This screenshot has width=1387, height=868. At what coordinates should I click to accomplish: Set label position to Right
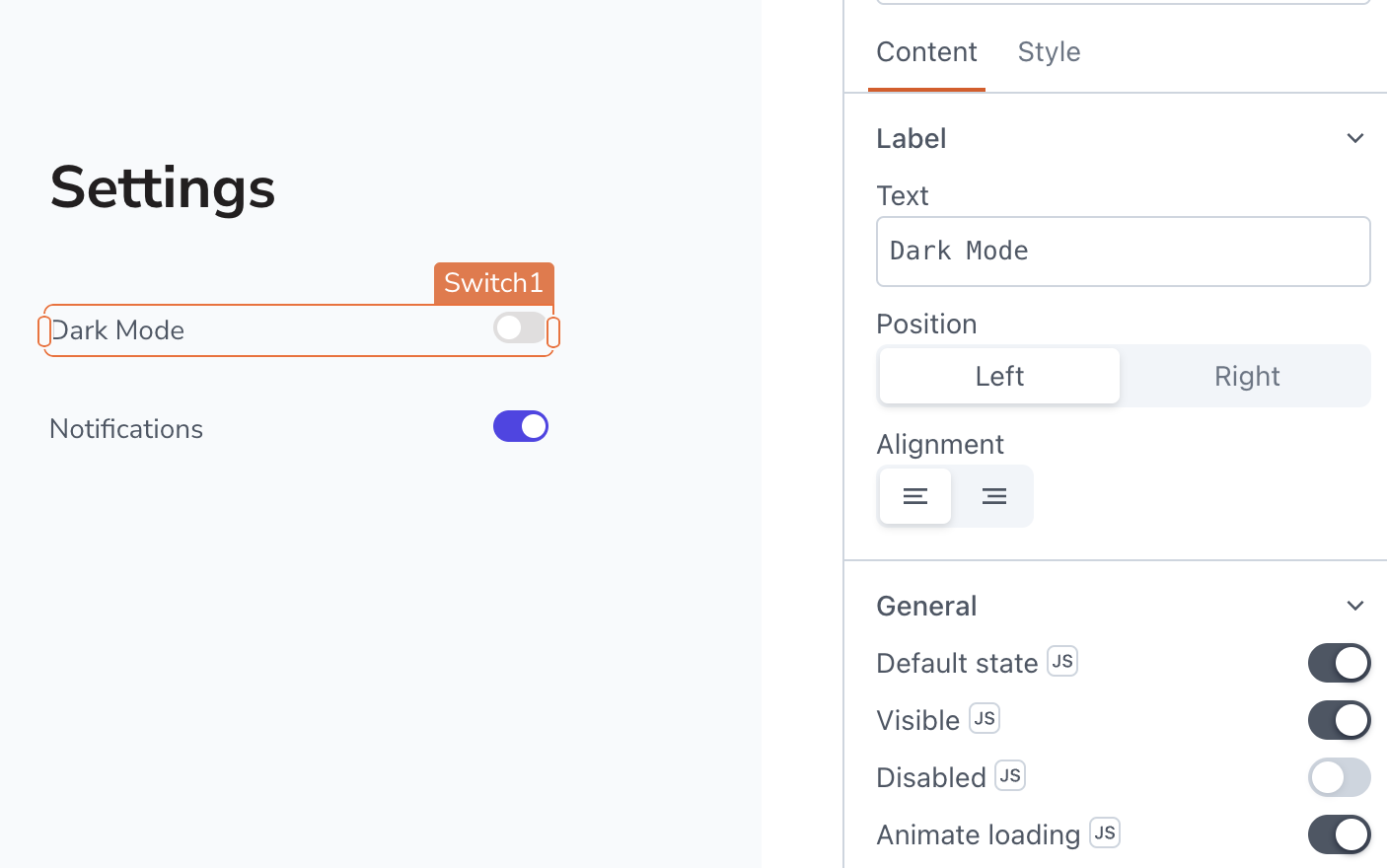coord(1246,376)
